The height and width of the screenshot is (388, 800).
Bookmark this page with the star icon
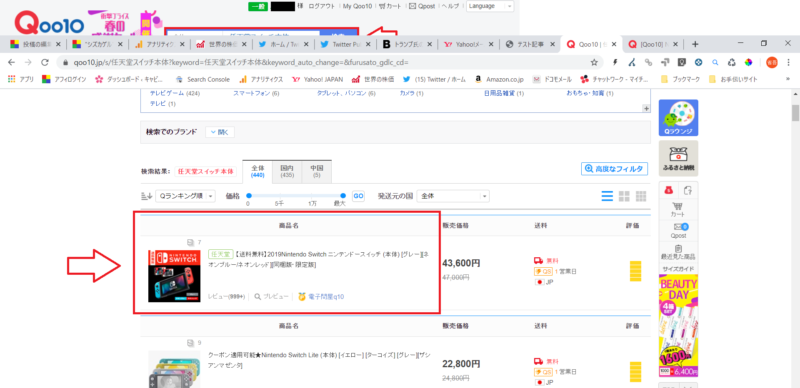coord(594,62)
